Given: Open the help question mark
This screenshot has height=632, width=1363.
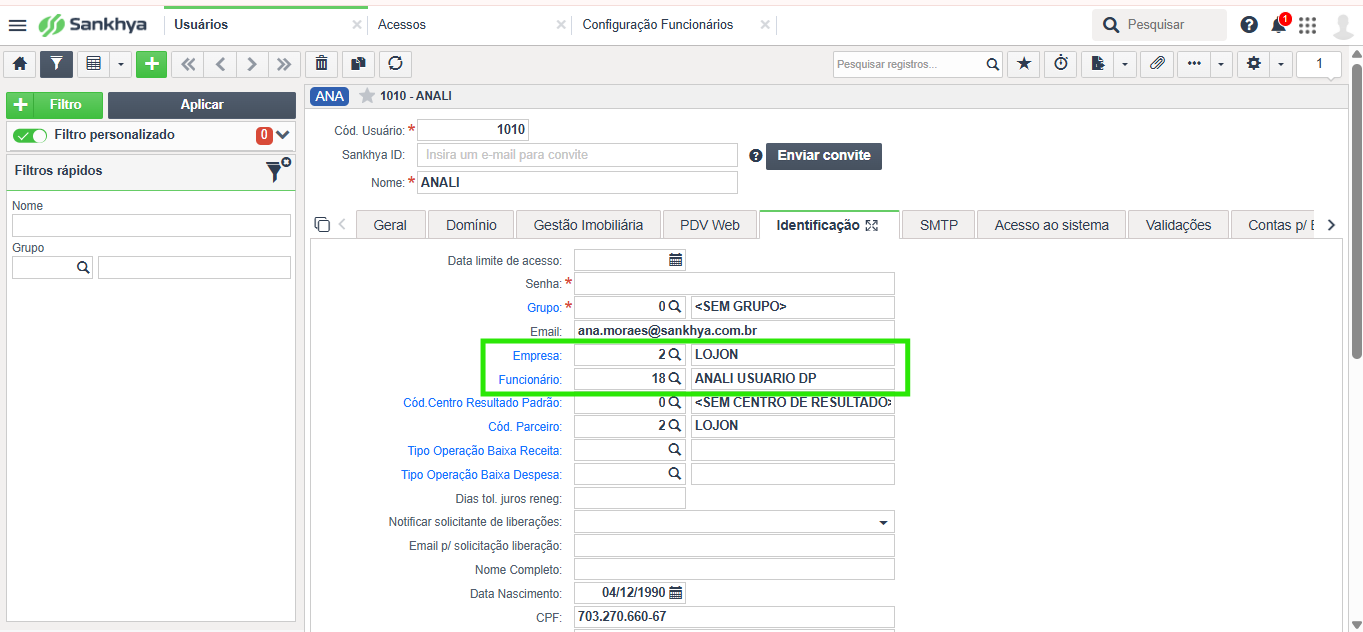Looking at the screenshot, I should [x=1248, y=24].
